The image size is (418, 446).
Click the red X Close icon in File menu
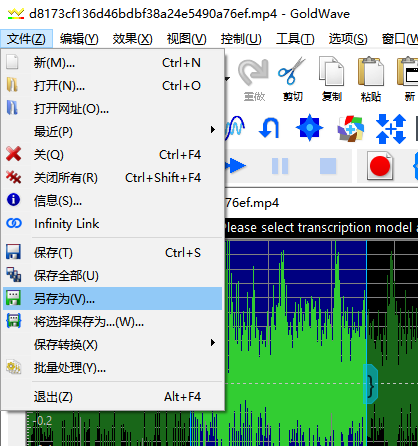coord(13,154)
